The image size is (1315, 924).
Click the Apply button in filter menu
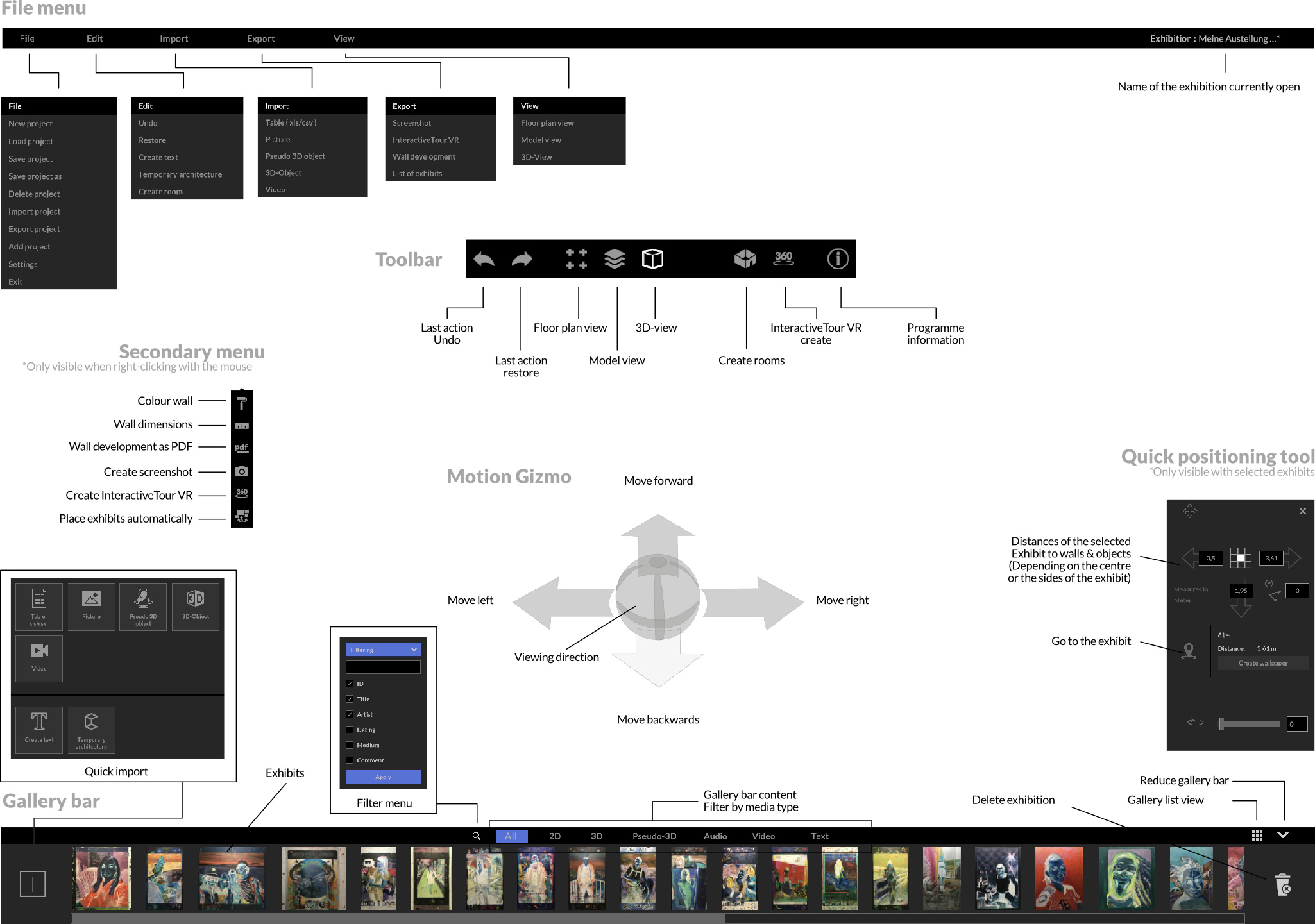tap(383, 777)
